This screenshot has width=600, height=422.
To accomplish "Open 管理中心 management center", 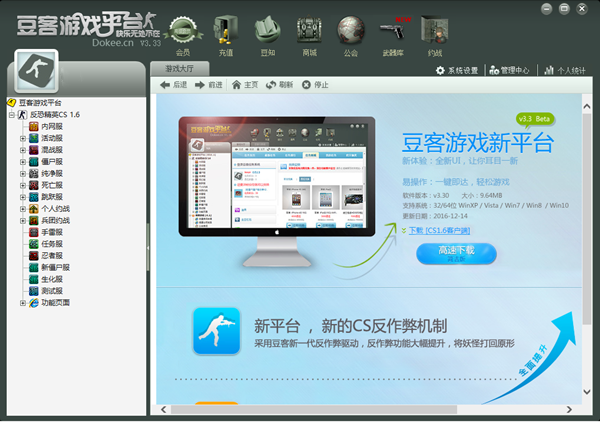I will click(509, 70).
